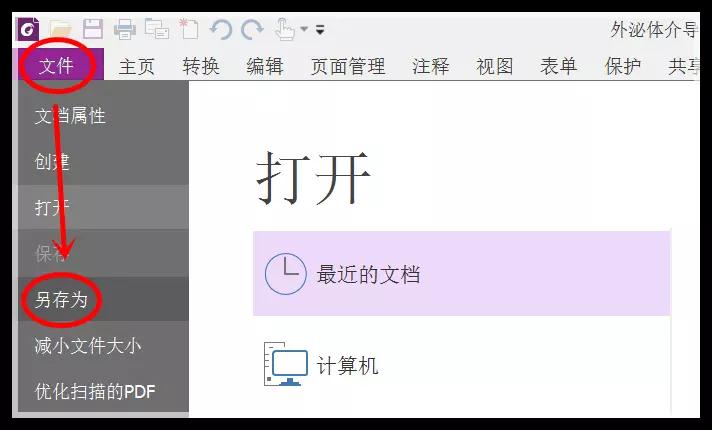Image resolution: width=712 pixels, height=430 pixels.
Task: Click 优化扫描的PDF menu entry
Action: coord(95,391)
